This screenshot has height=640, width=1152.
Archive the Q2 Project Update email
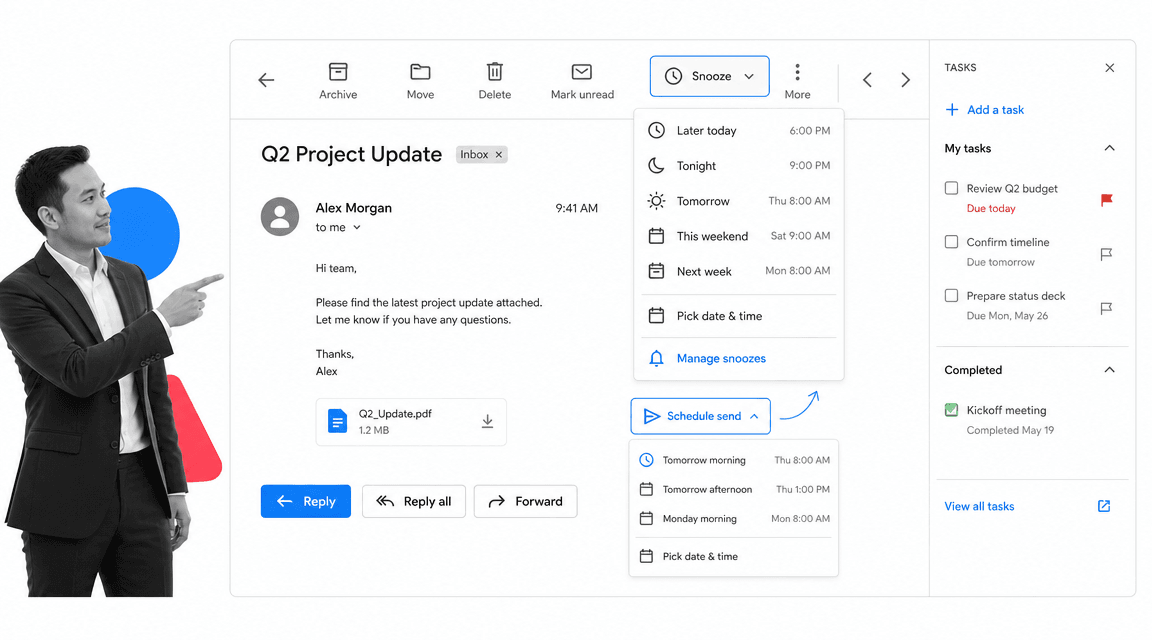338,81
